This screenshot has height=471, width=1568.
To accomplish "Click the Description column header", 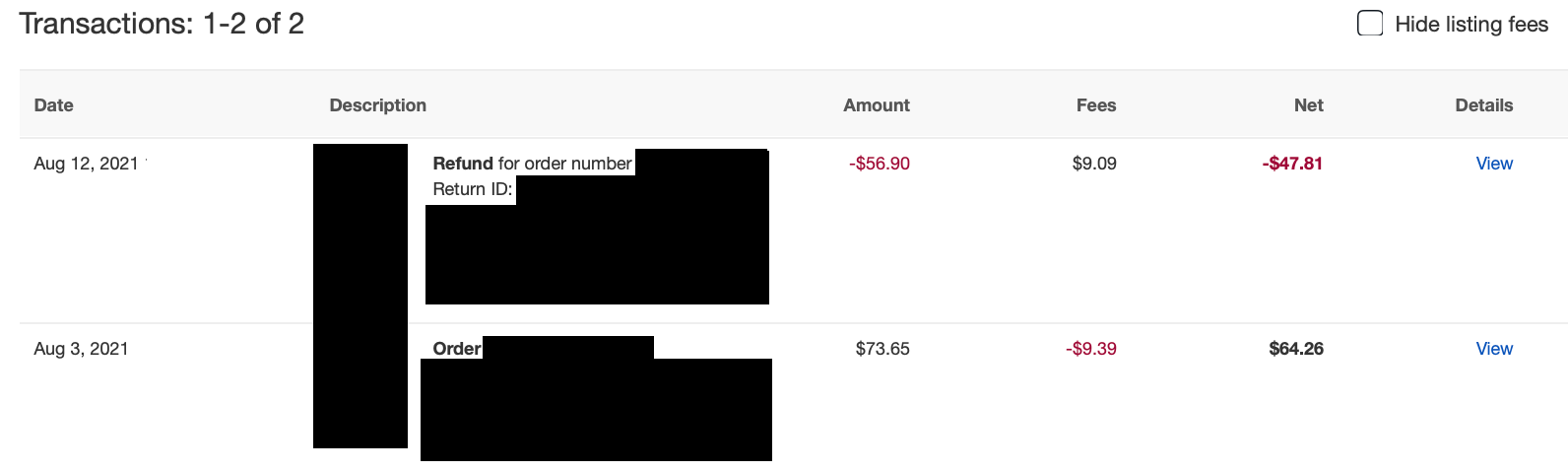I will point(378,105).
